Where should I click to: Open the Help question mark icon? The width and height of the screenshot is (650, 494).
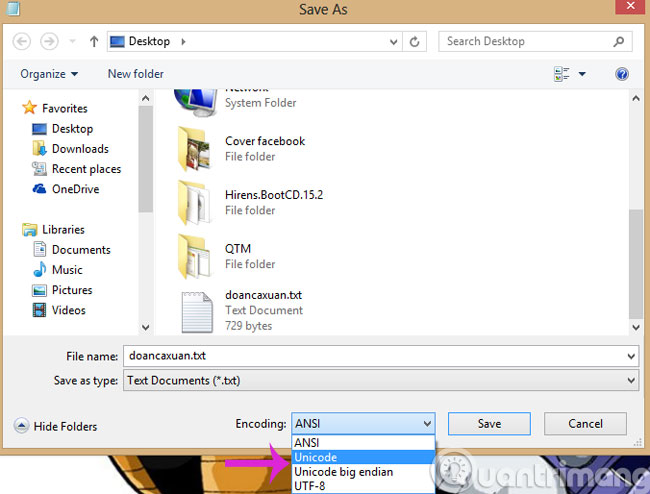point(622,74)
